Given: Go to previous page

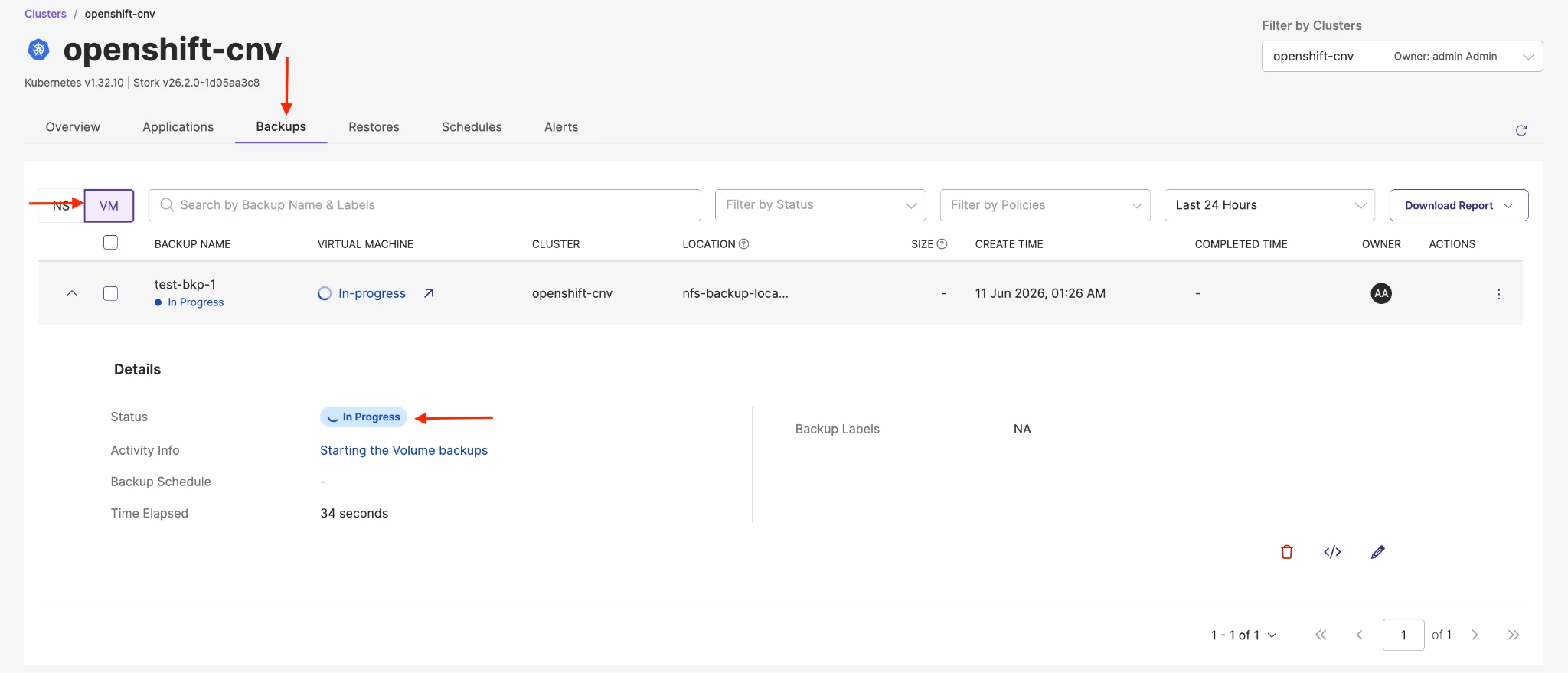Looking at the screenshot, I should point(1360,635).
